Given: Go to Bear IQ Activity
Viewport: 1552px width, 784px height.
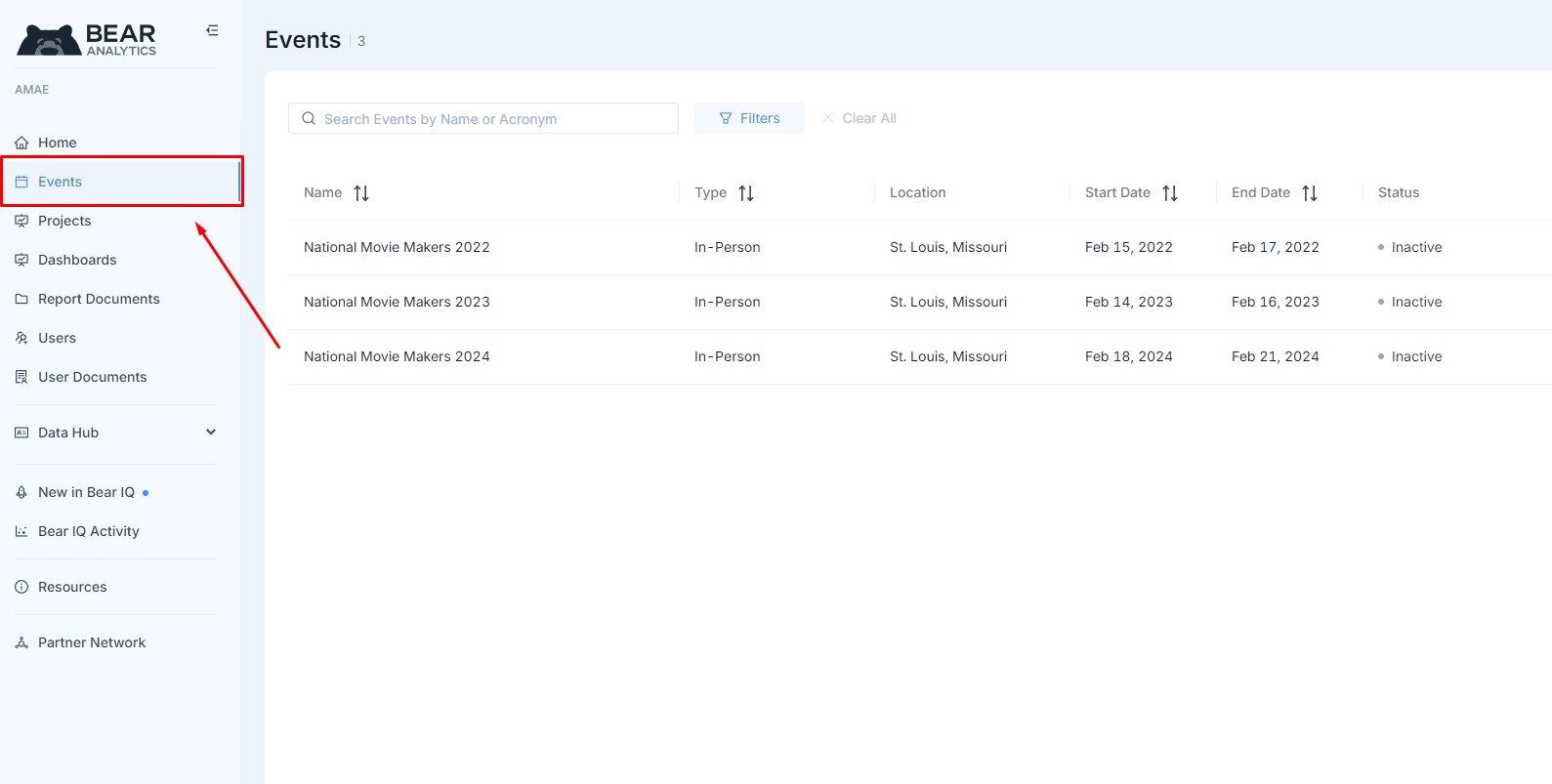Looking at the screenshot, I should pyautogui.click(x=88, y=531).
